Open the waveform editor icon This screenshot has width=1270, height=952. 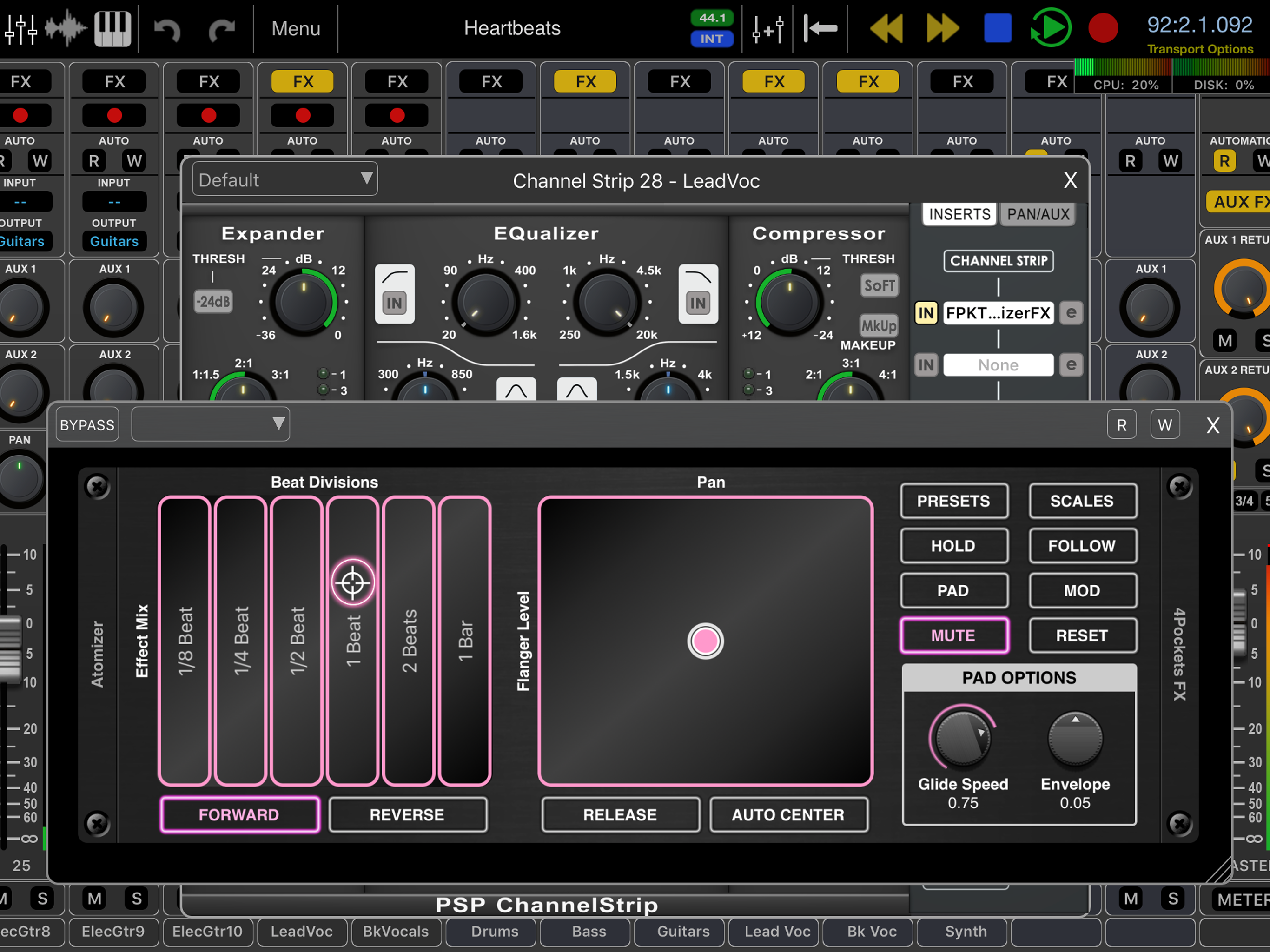point(66,28)
